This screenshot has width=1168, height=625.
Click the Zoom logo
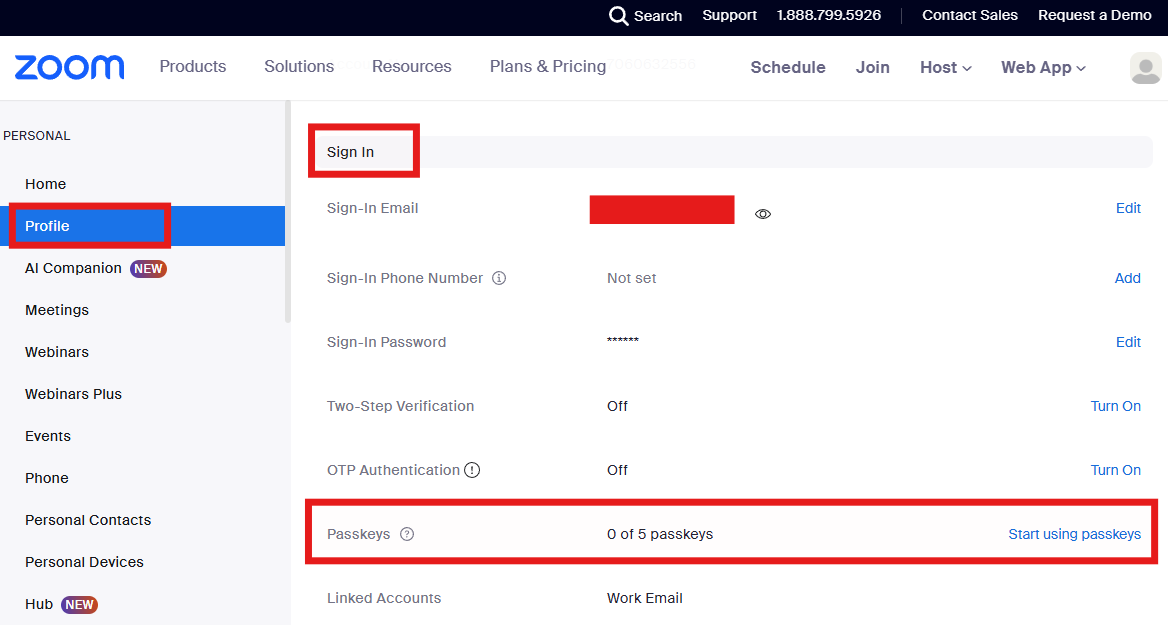[69, 67]
